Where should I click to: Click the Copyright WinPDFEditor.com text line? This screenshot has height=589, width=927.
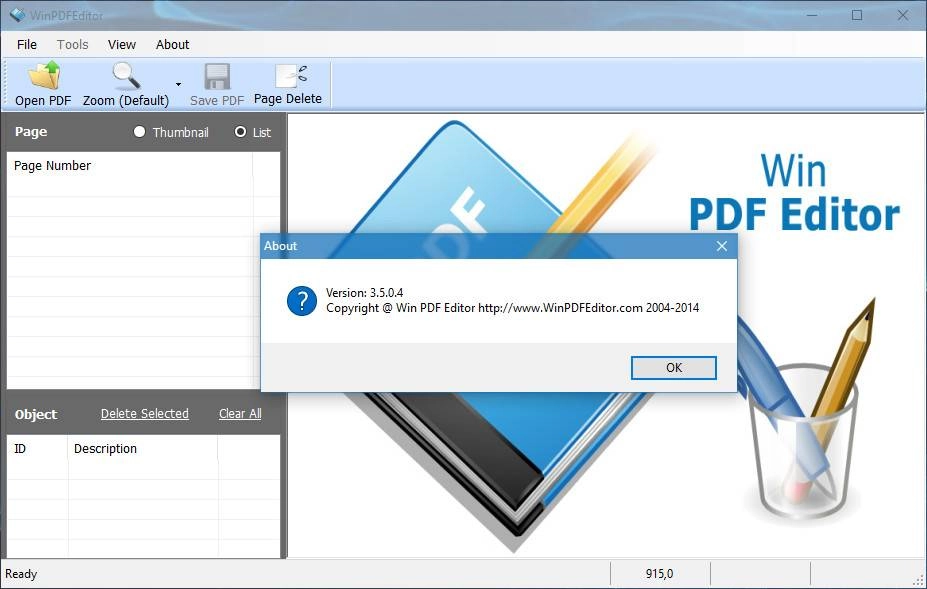tap(513, 308)
